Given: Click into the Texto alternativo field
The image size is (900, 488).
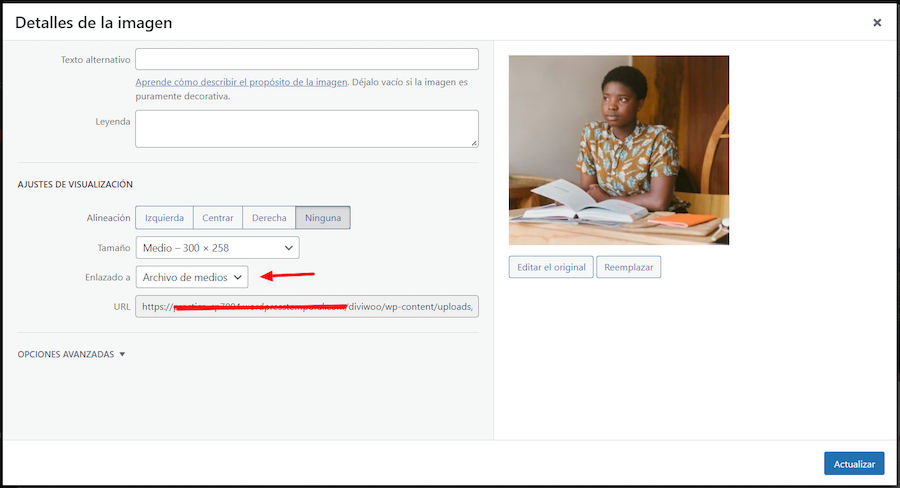Looking at the screenshot, I should coord(307,59).
